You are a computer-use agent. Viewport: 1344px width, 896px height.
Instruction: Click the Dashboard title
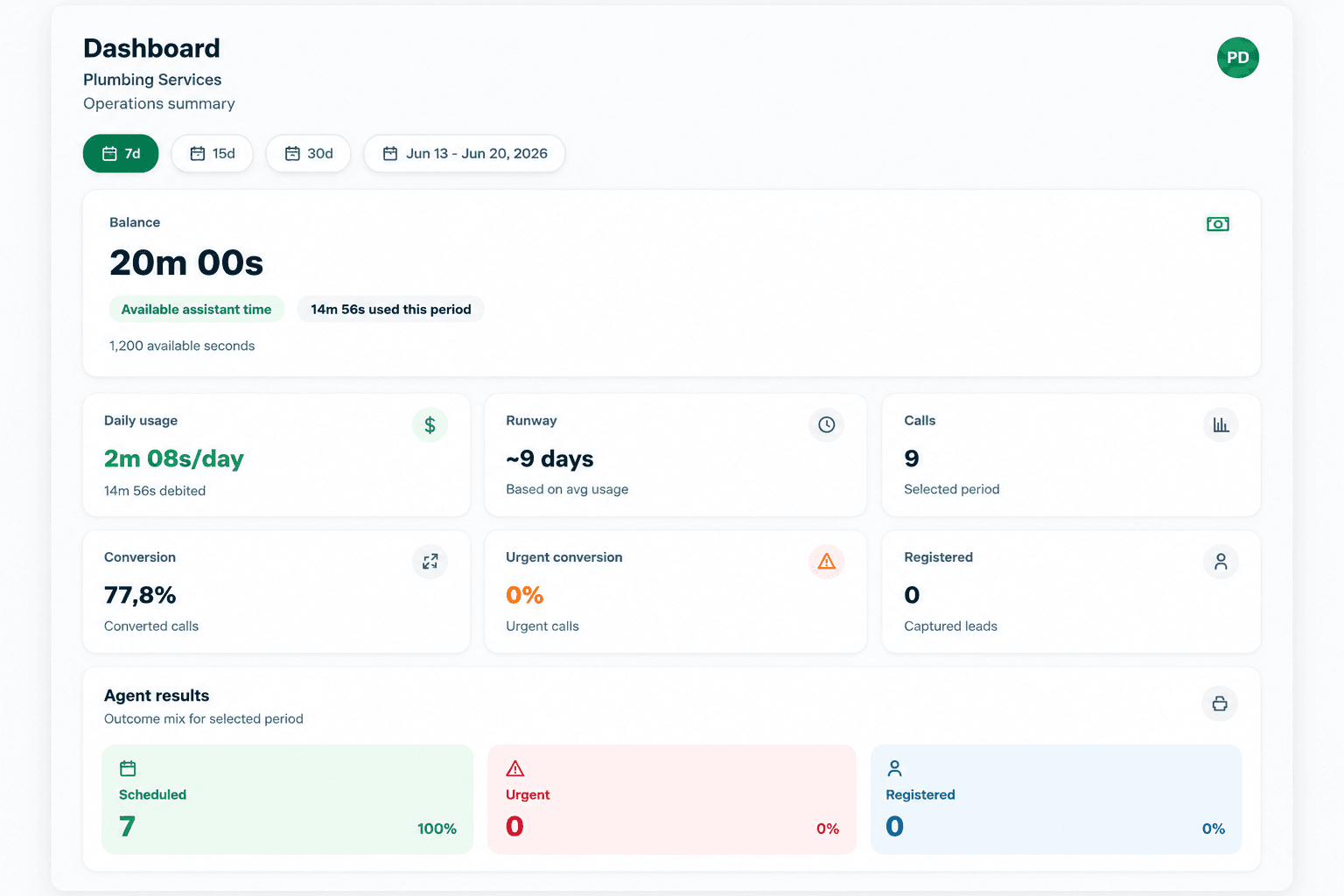coord(151,48)
